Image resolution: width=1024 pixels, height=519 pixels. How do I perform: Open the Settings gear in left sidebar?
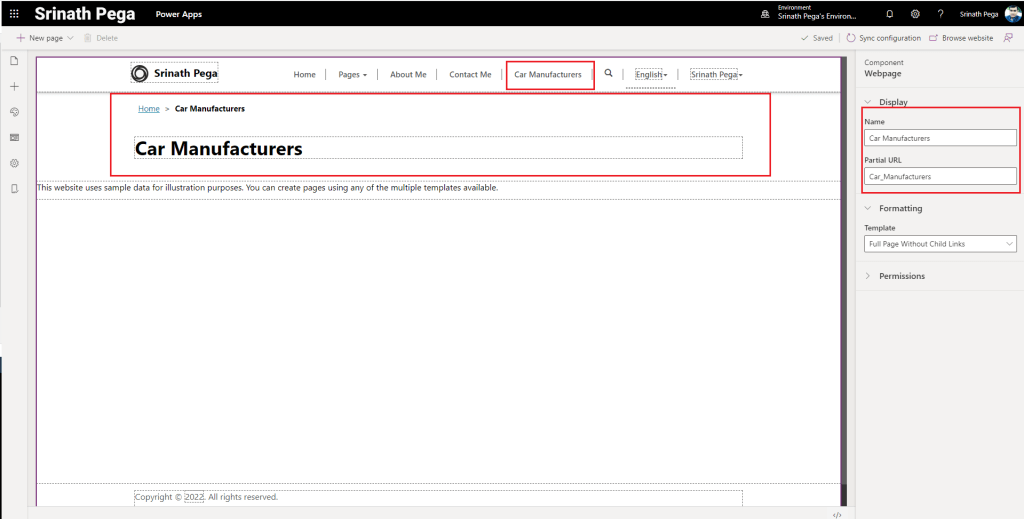[14, 163]
